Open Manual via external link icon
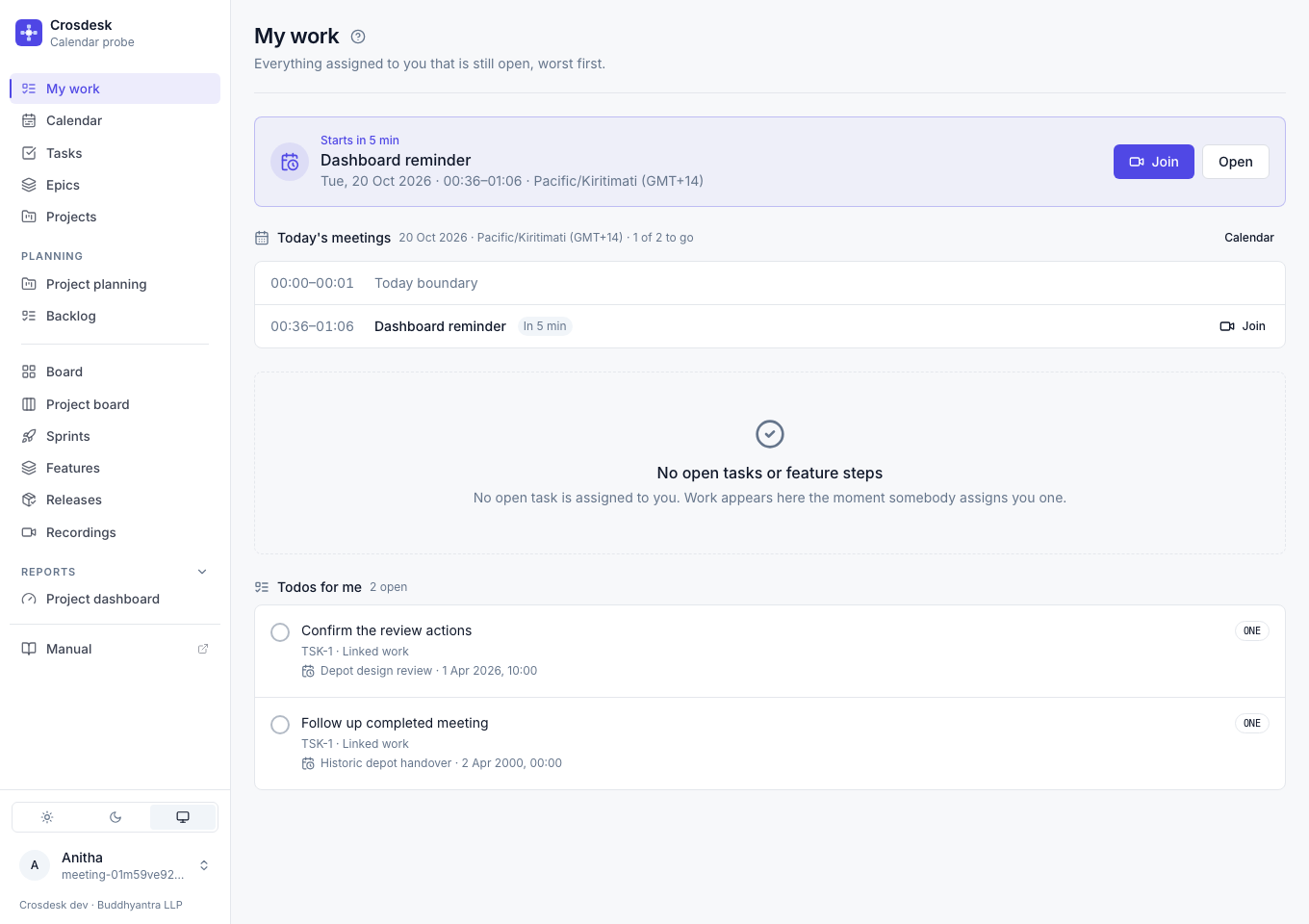The height and width of the screenshot is (924, 1309). [203, 649]
